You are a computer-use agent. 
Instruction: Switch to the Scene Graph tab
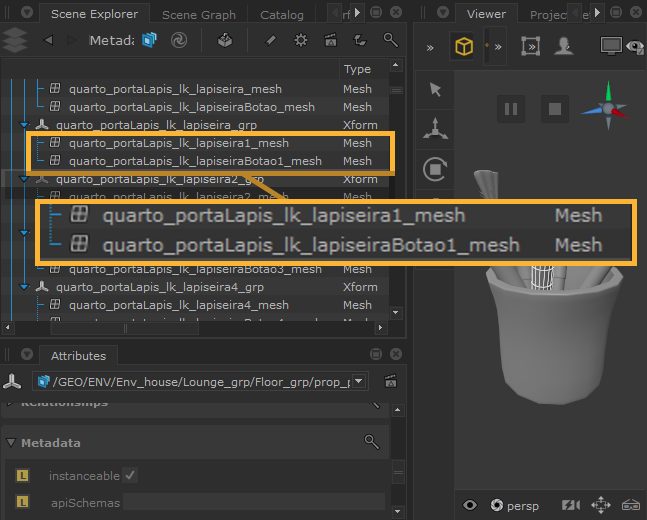click(198, 15)
